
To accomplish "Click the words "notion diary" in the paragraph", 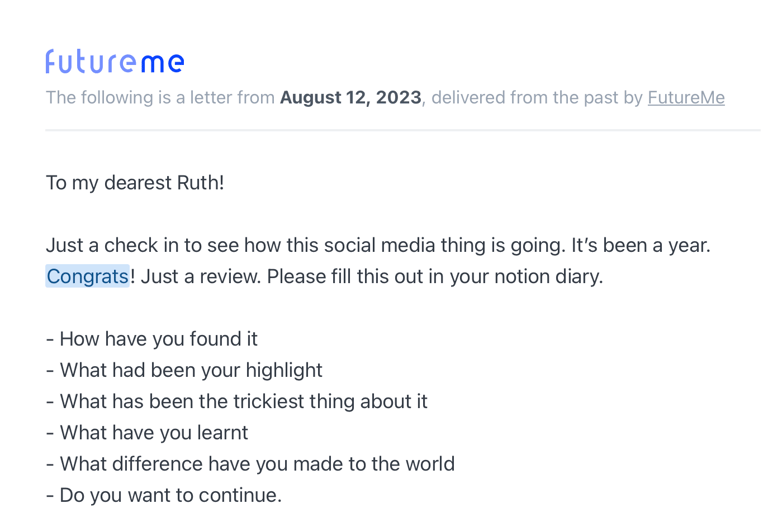I will pos(549,277).
